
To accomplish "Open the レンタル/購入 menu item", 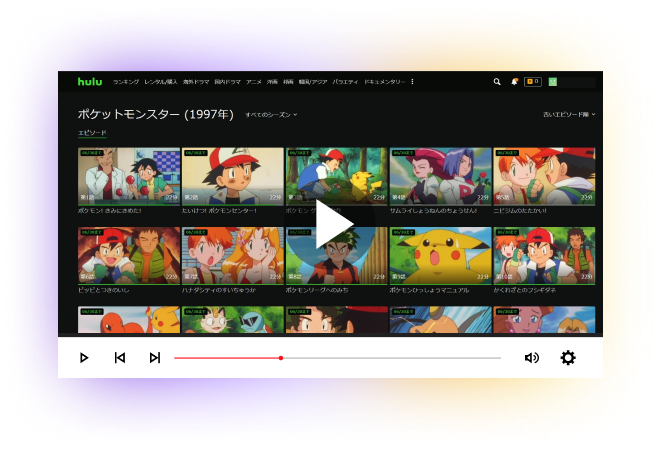I will 161,82.
